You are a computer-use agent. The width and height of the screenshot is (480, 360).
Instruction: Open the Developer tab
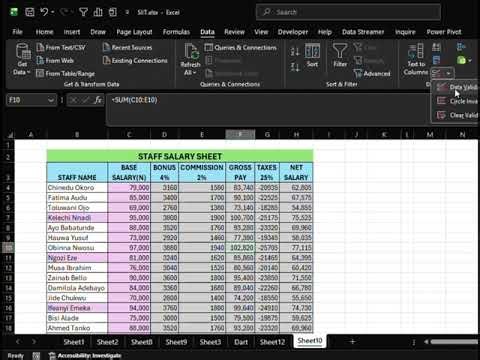(x=293, y=32)
